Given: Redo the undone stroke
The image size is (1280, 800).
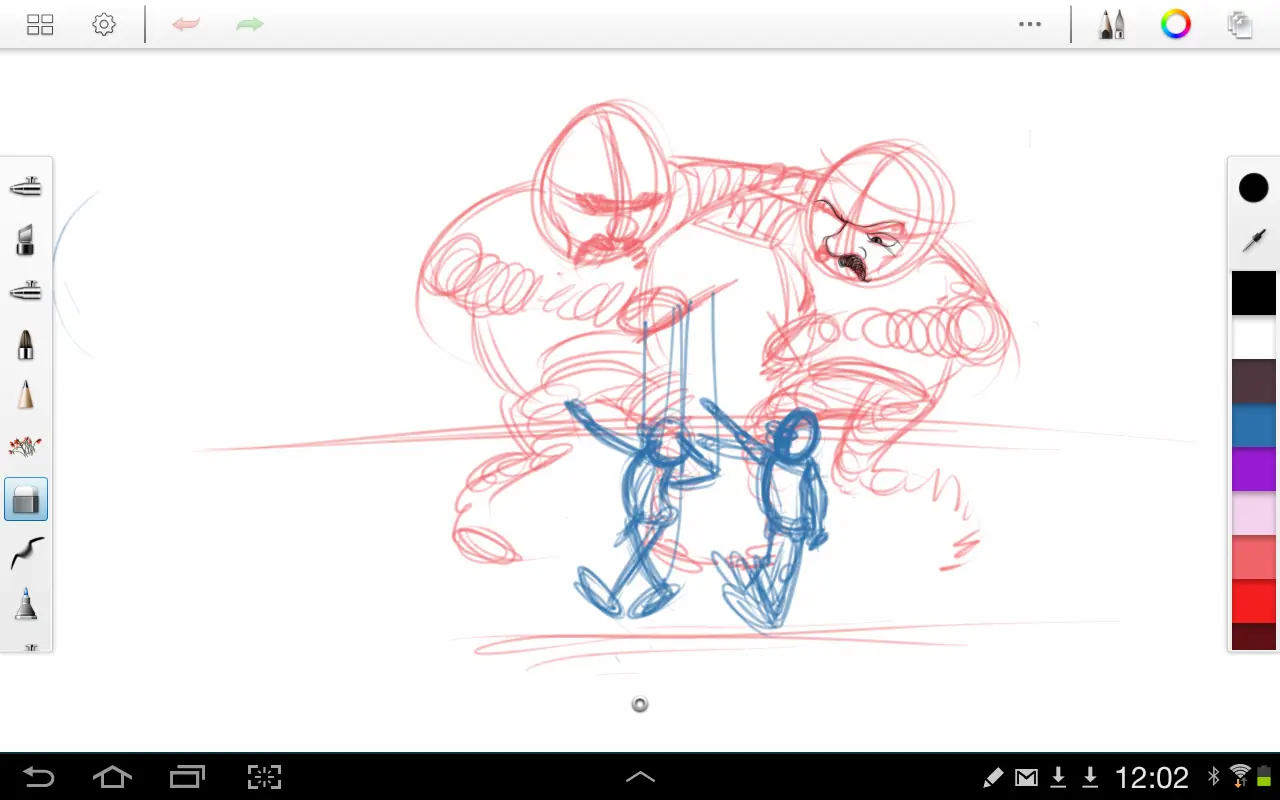Looking at the screenshot, I should 249,24.
